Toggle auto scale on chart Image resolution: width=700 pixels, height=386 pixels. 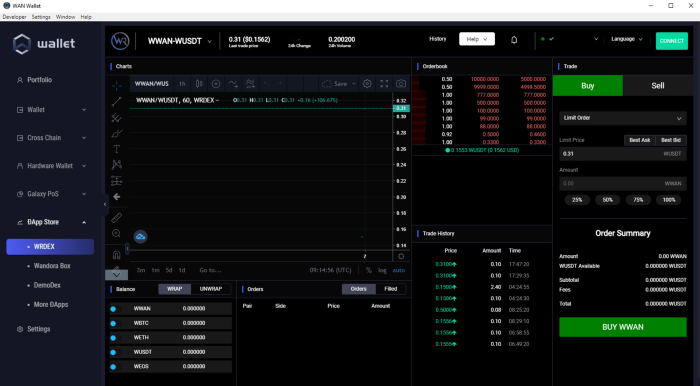coord(399,270)
